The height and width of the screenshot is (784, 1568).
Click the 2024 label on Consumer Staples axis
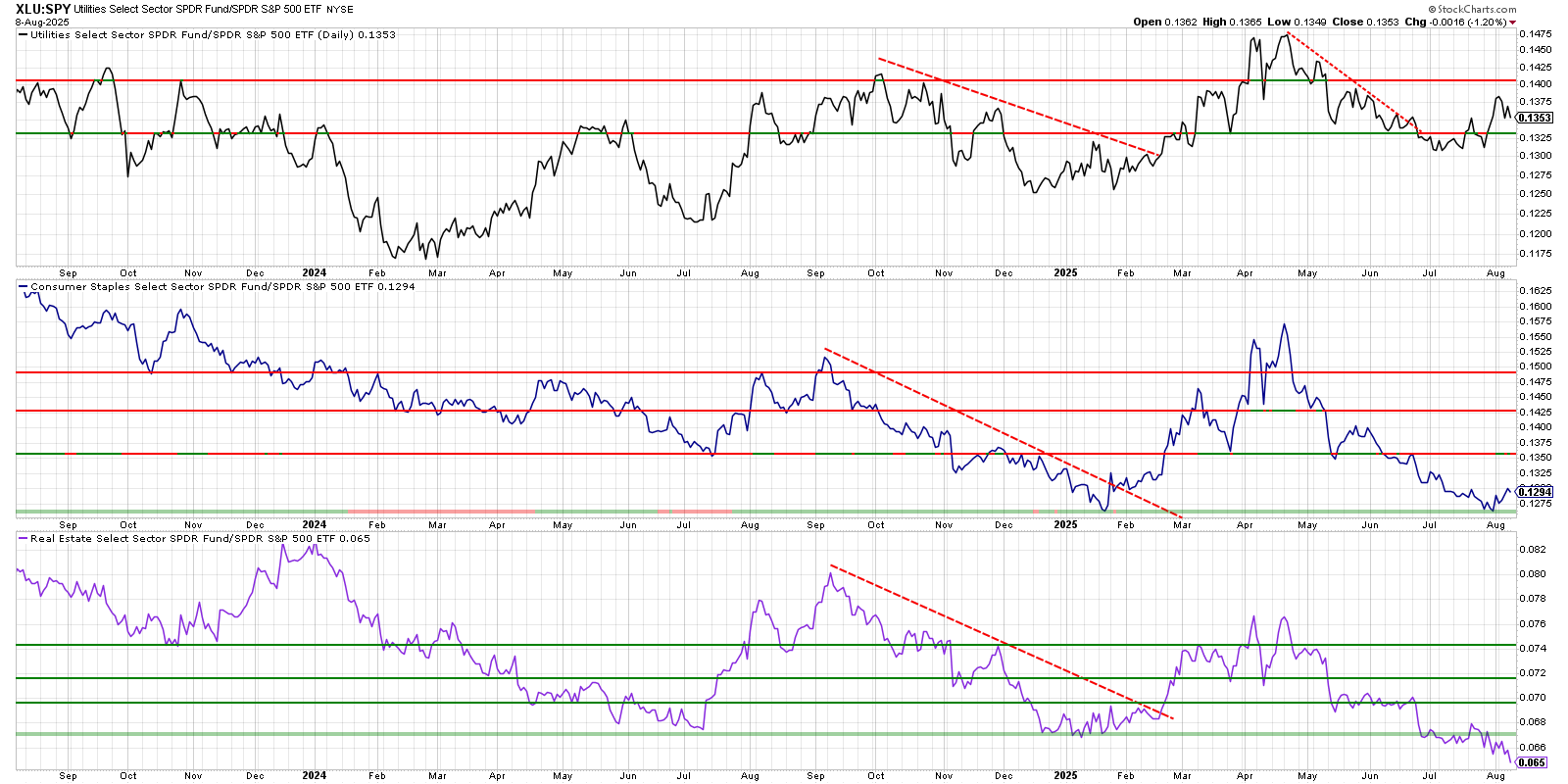(x=315, y=524)
